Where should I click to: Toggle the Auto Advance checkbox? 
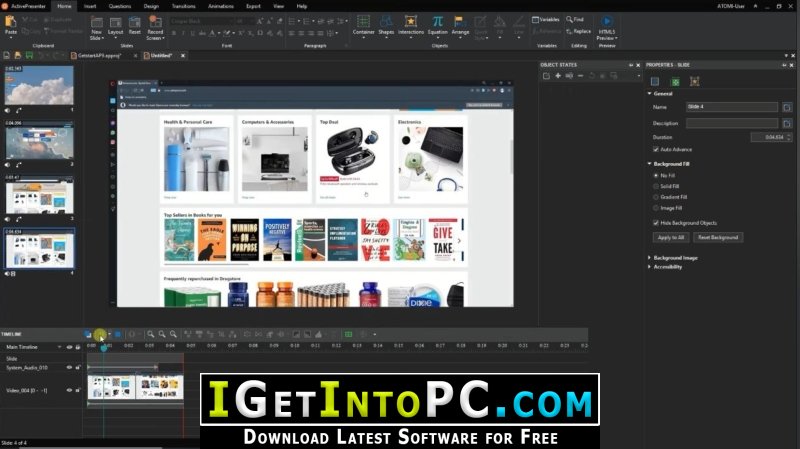[x=656, y=149]
